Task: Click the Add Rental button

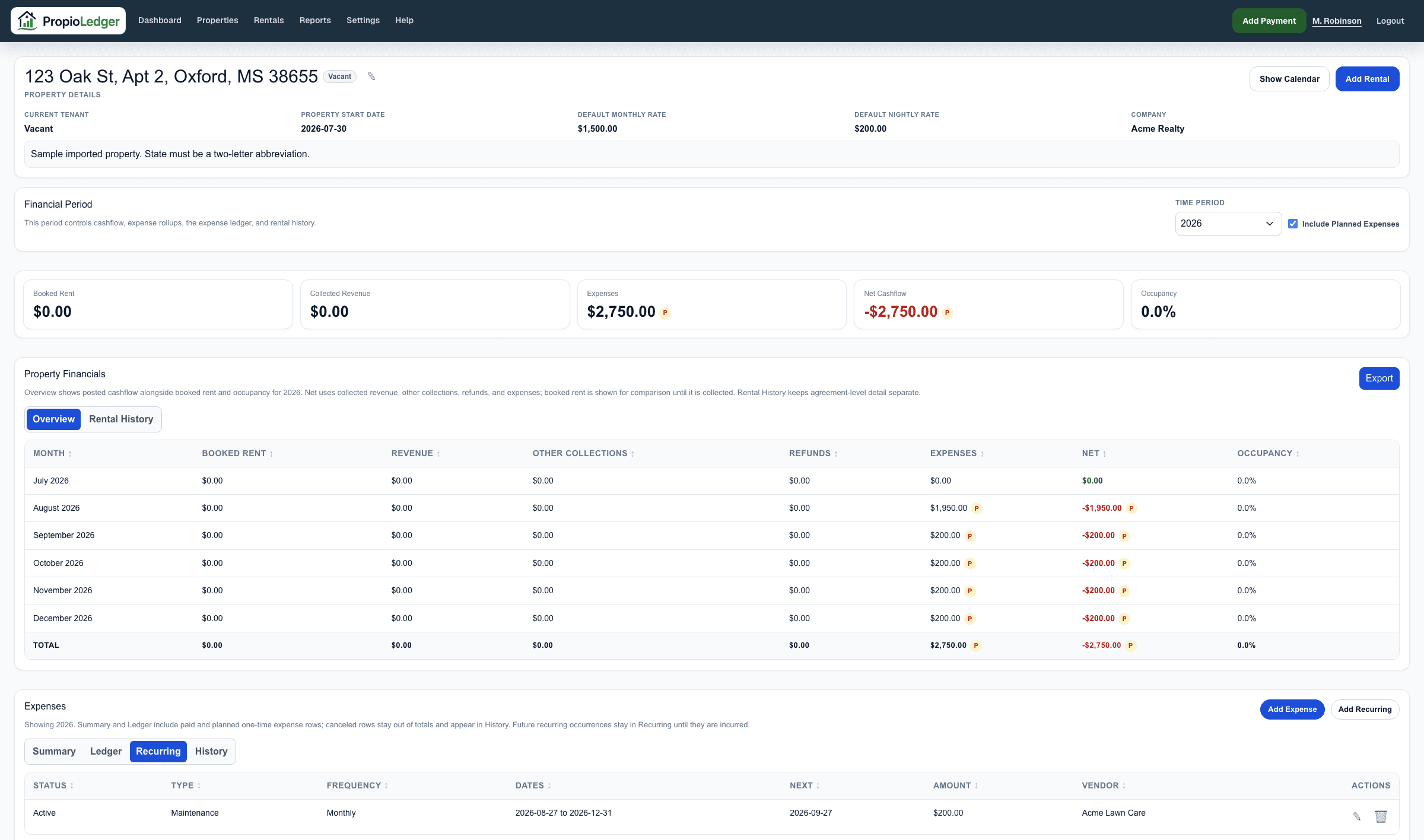Action: click(1367, 79)
